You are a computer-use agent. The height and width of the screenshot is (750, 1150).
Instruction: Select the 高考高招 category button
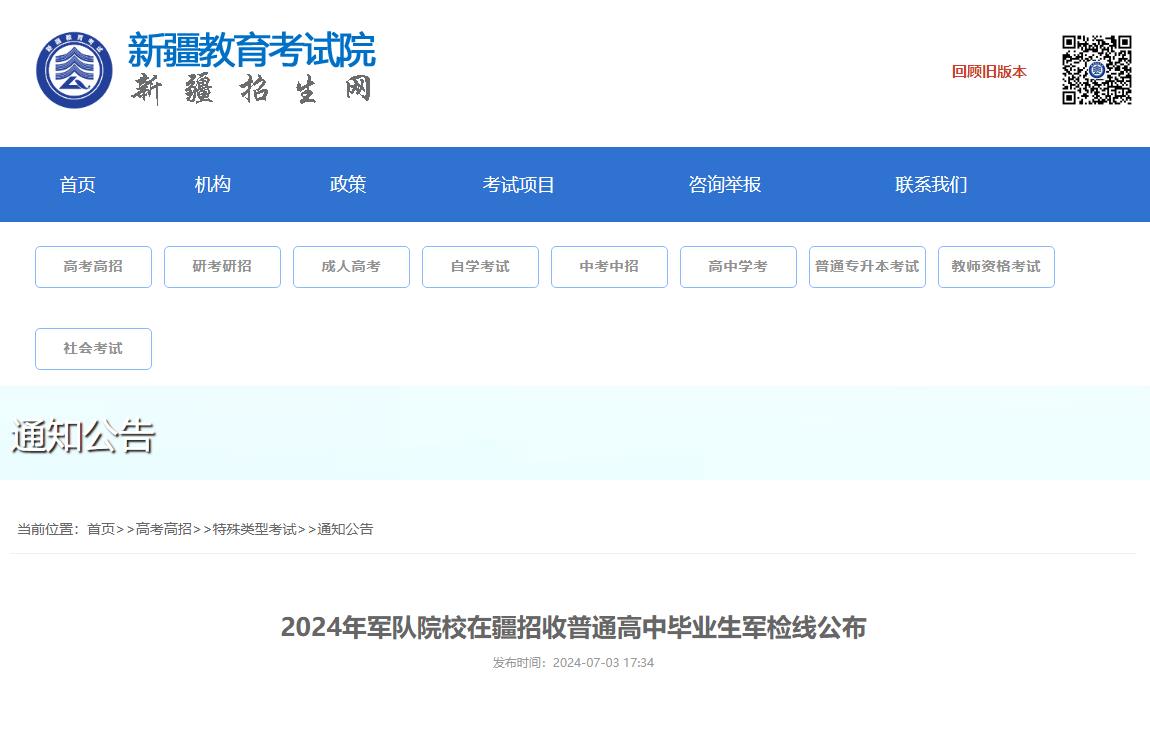[93, 266]
